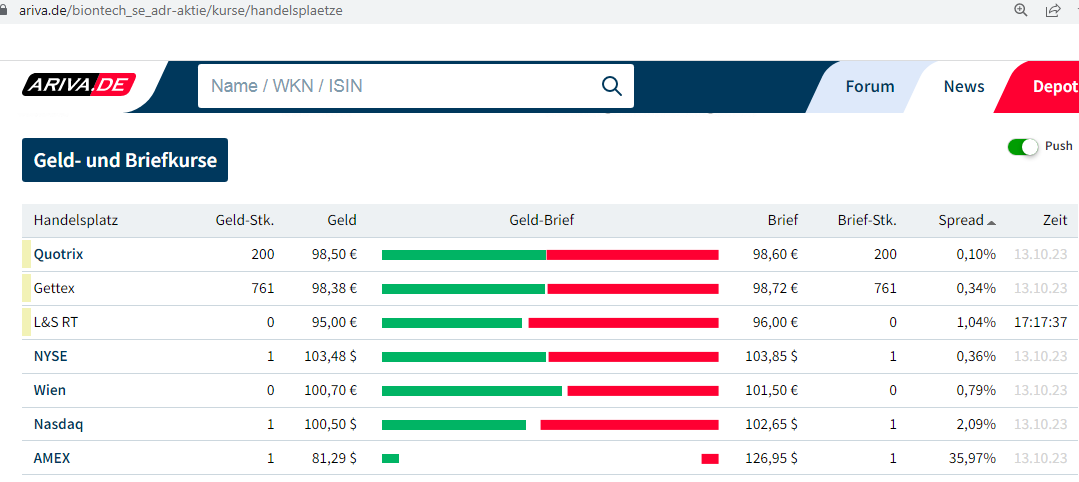This screenshot has width=1079, height=482.
Task: Open the Forum tab
Action: 869,87
